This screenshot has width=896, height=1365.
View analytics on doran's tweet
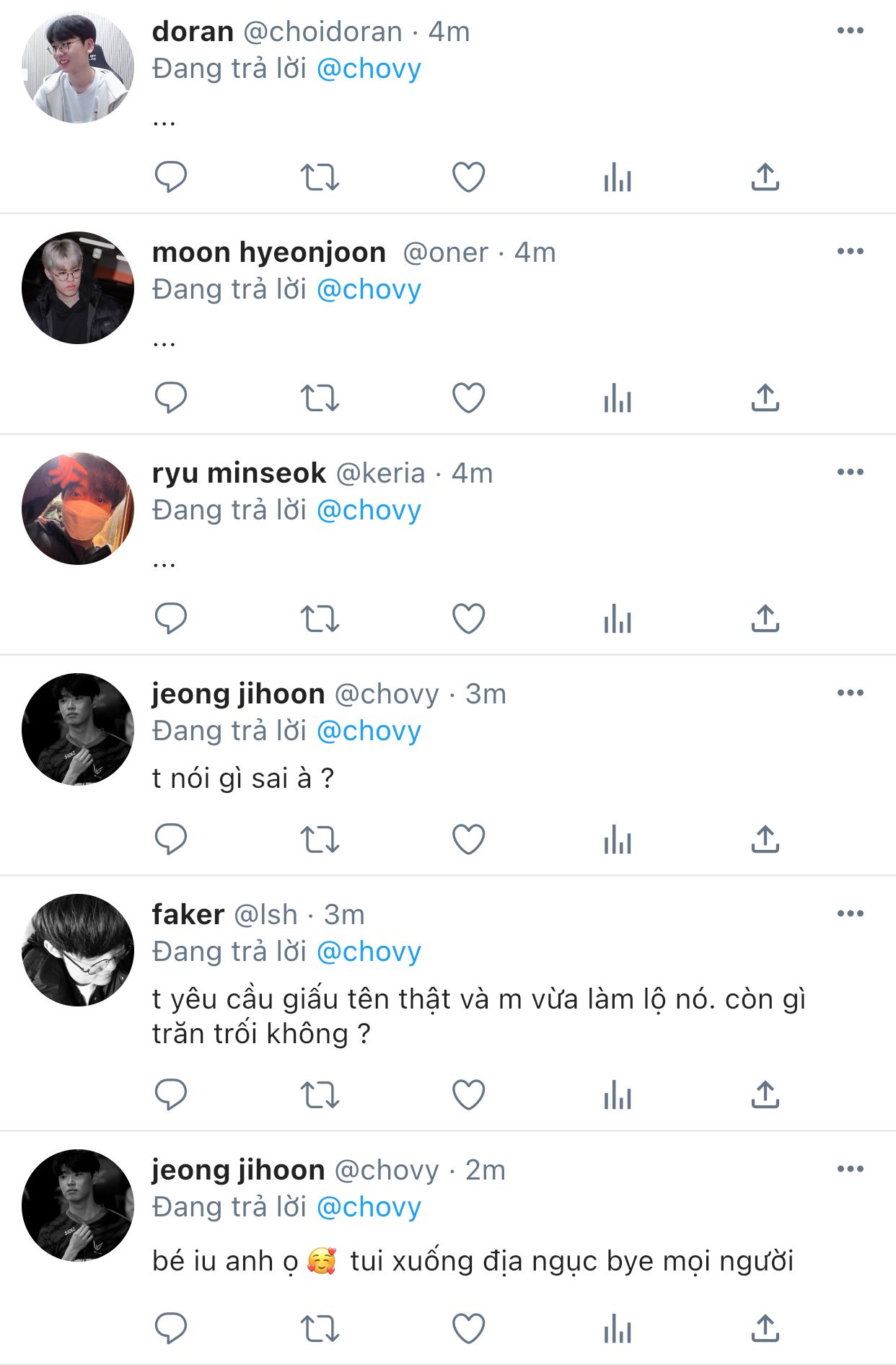click(618, 177)
